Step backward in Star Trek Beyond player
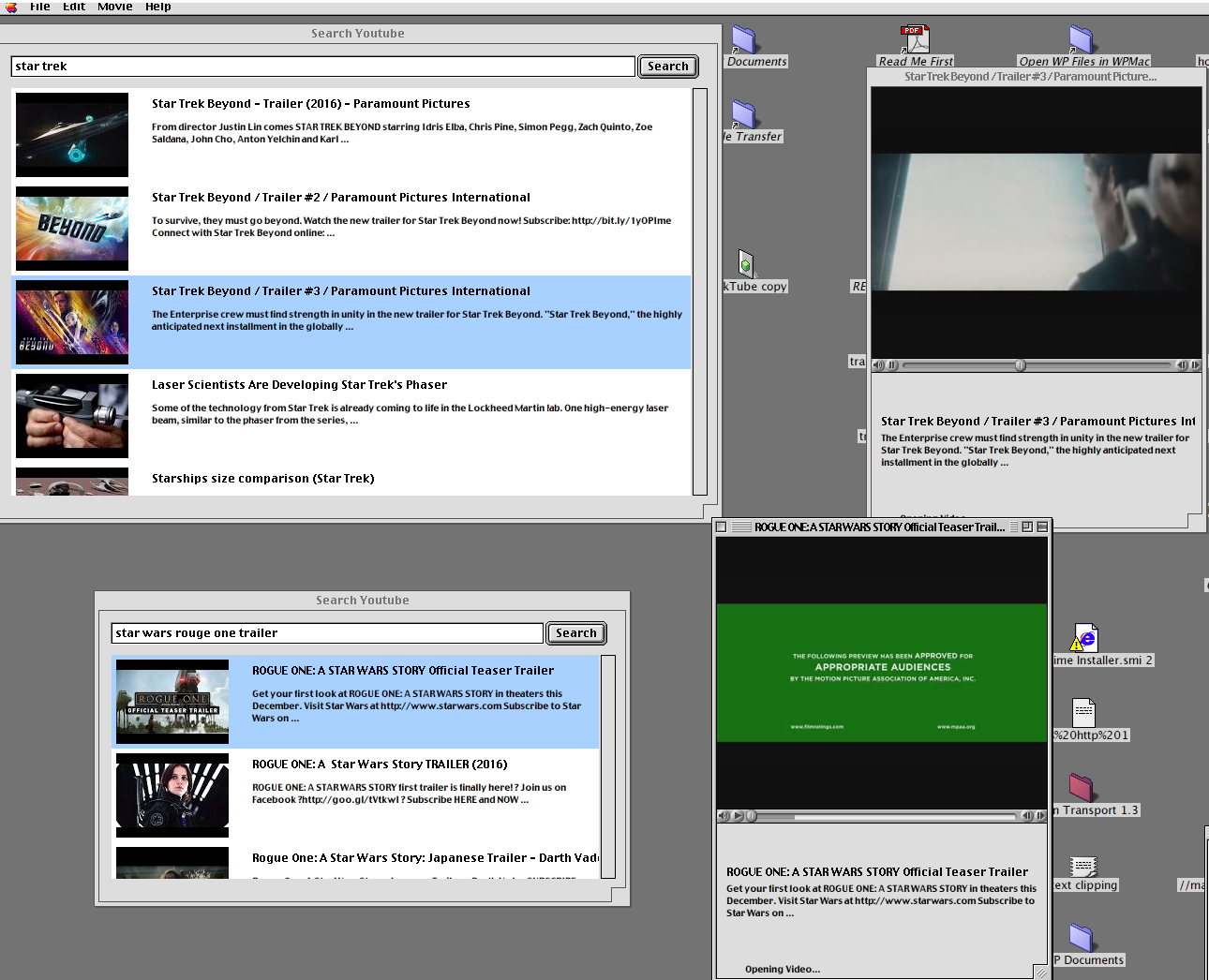Image resolution: width=1209 pixels, height=980 pixels. point(1182,365)
